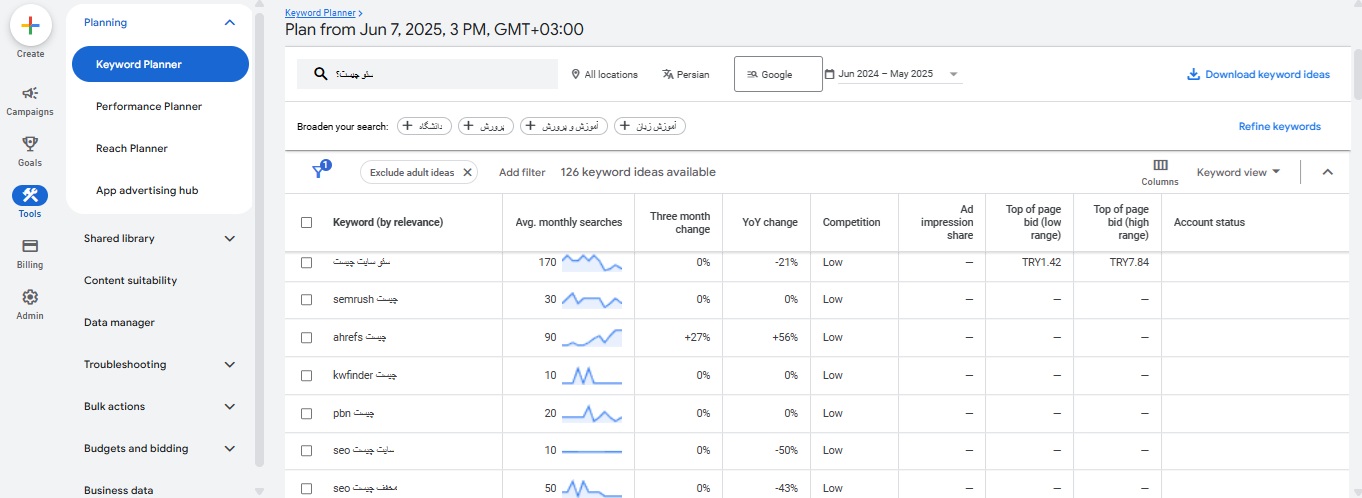Expand the Shared library section
Viewport: 1362px width, 498px height.
point(230,238)
